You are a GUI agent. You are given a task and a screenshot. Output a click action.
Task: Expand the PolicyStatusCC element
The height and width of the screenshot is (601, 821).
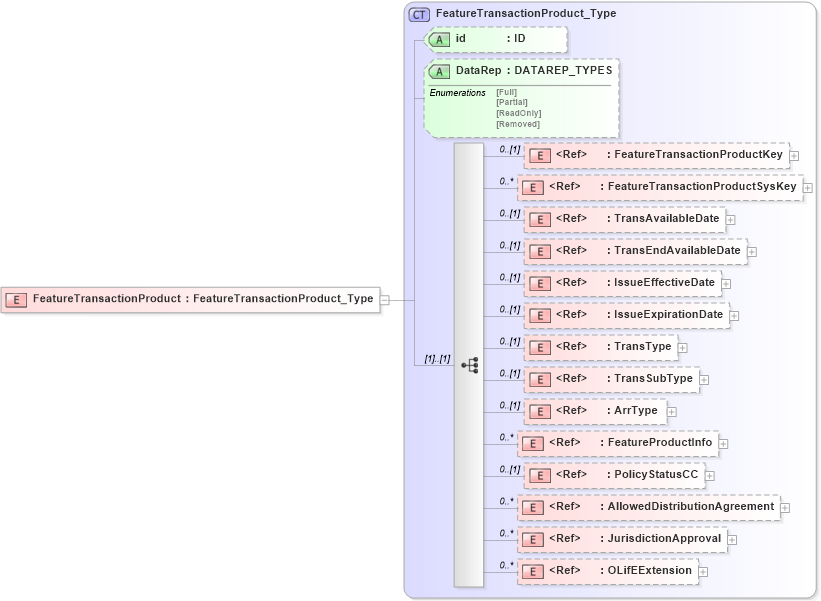(x=709, y=474)
